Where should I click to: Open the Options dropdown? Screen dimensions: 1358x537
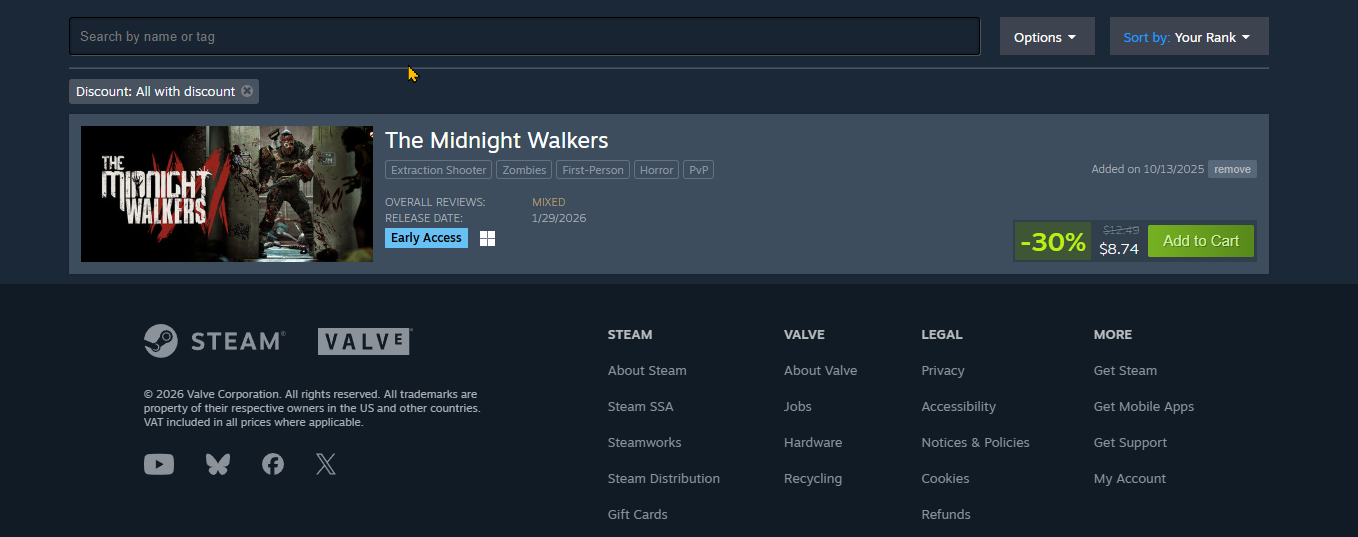(x=1047, y=37)
